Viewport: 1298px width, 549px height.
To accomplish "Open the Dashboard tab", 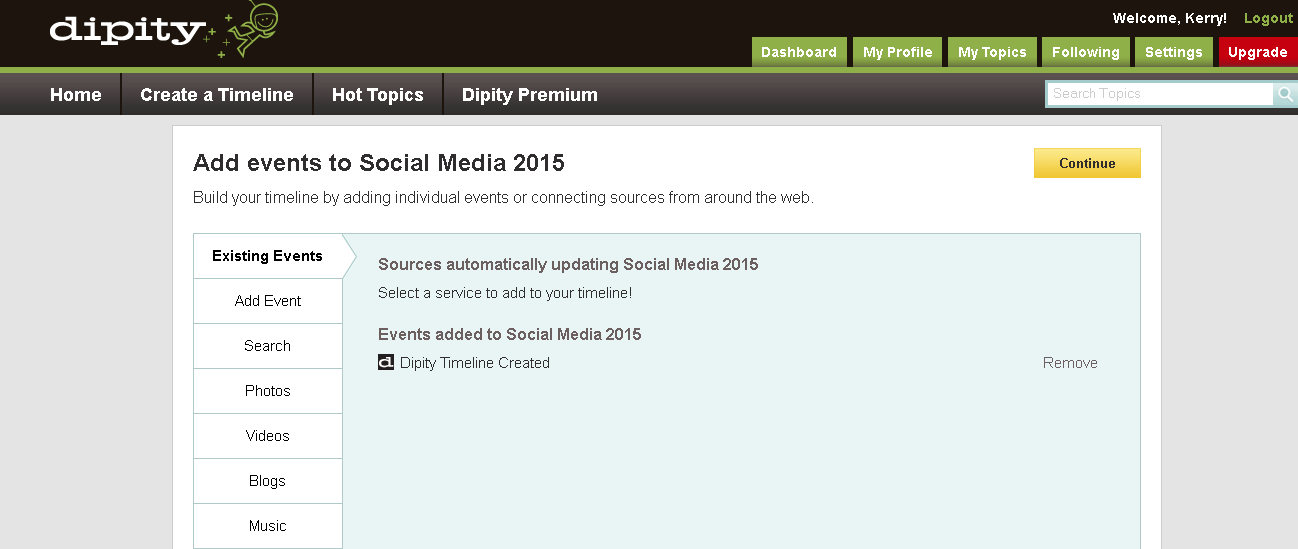I will tap(798, 52).
